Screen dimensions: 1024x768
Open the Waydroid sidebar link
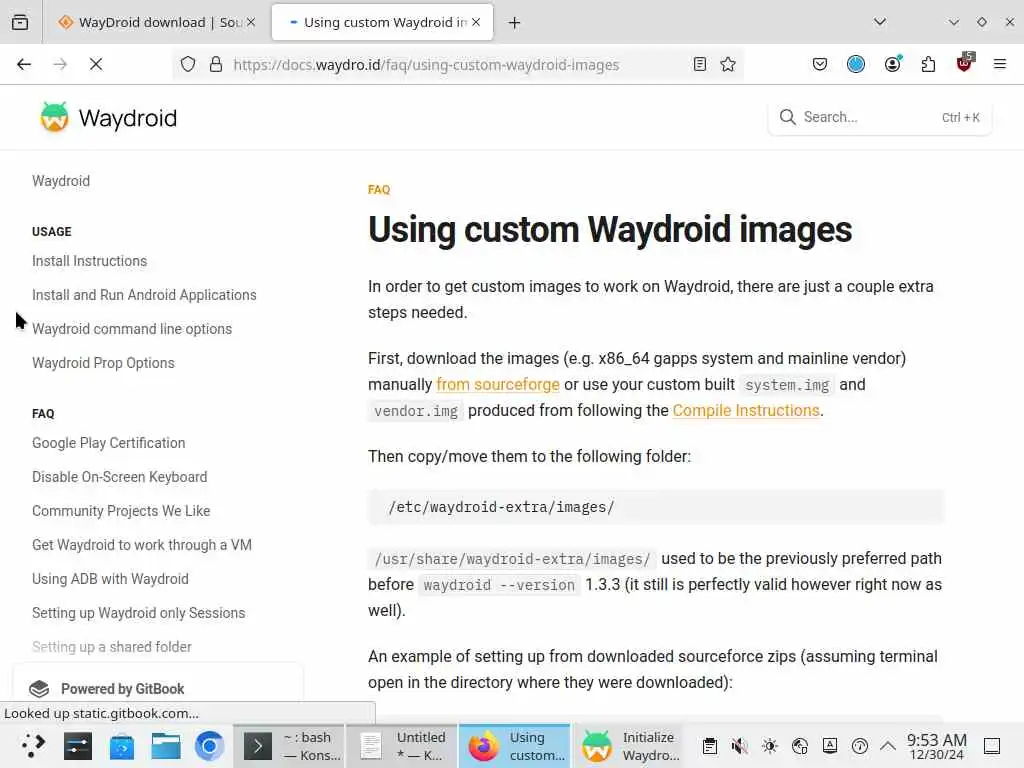61,181
